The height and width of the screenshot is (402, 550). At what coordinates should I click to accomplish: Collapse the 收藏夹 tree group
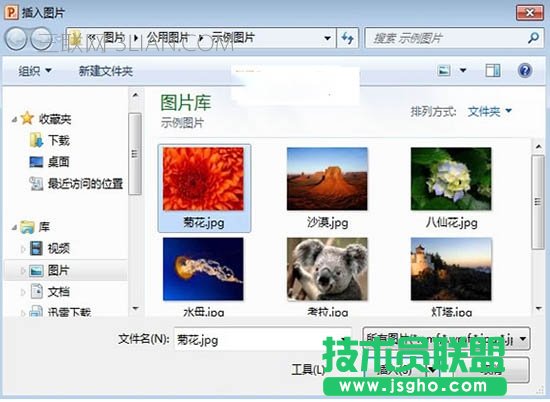pyautogui.click(x=14, y=120)
